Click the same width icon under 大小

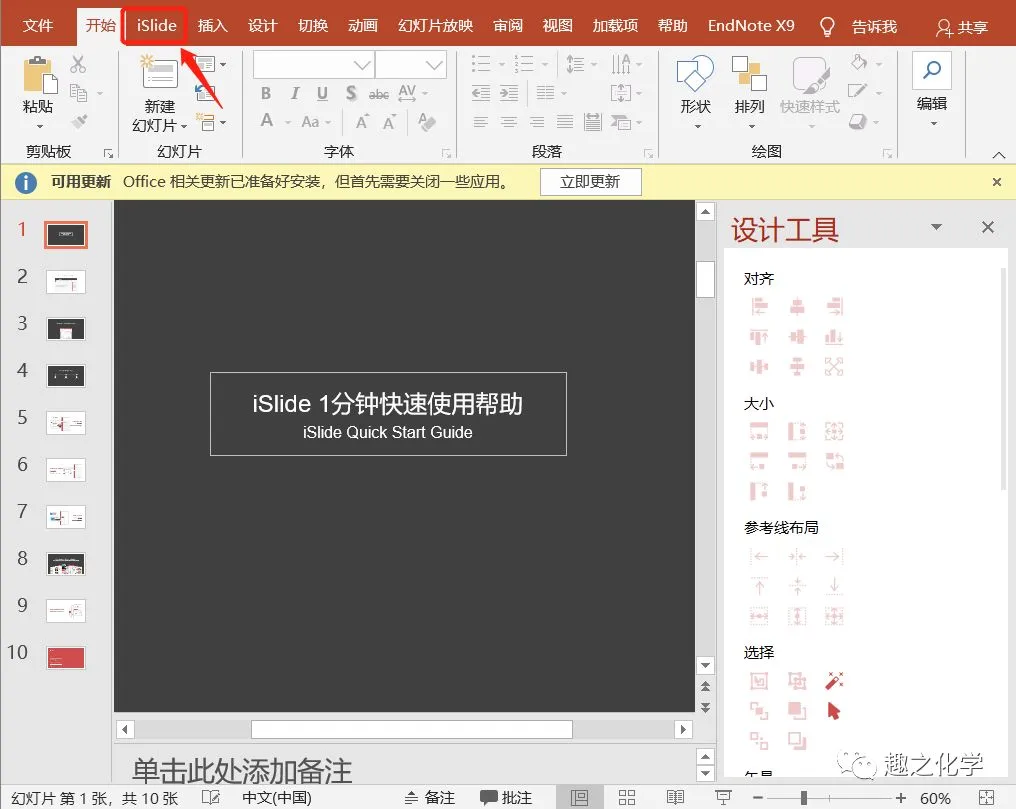coord(759,431)
